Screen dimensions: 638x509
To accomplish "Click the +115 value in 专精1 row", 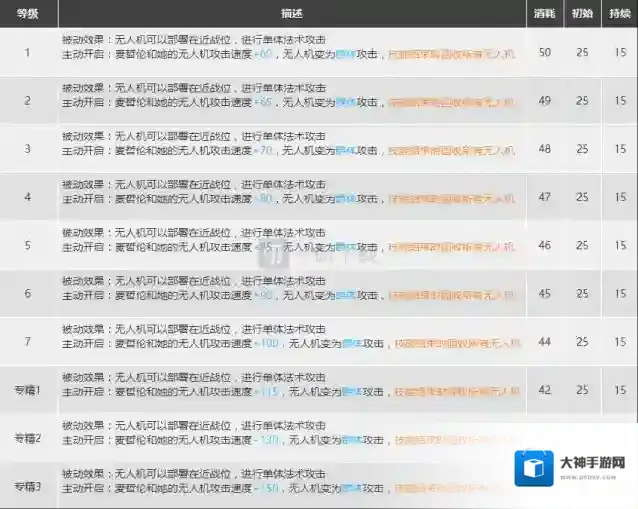I will click(x=268, y=392).
